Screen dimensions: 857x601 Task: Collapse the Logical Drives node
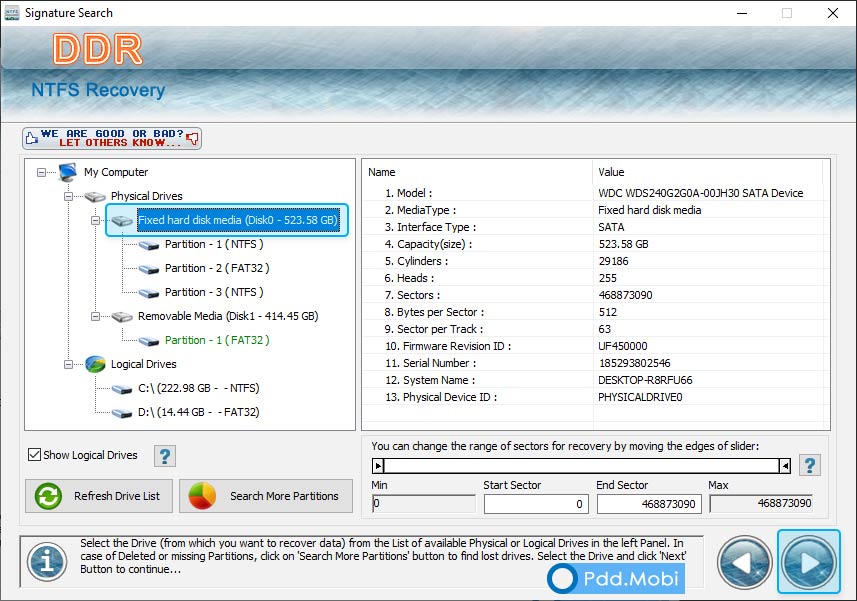[x=68, y=364]
